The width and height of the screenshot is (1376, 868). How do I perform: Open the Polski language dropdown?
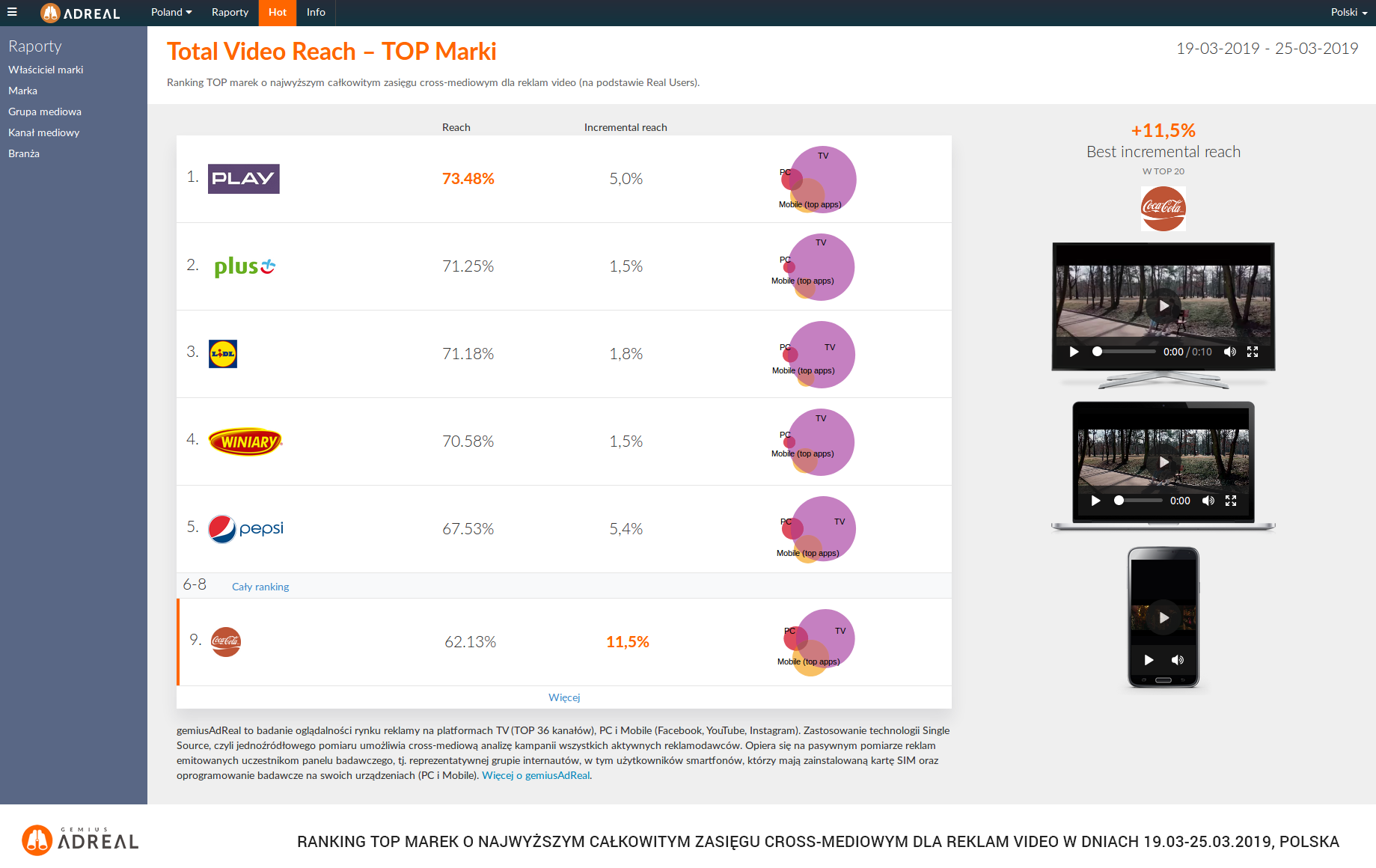(1349, 12)
